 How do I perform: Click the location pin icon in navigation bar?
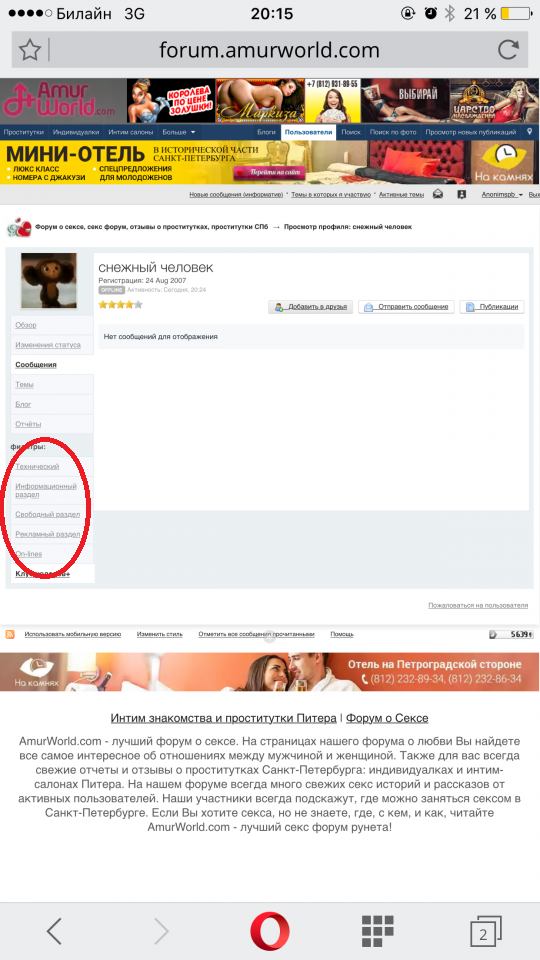point(530,132)
